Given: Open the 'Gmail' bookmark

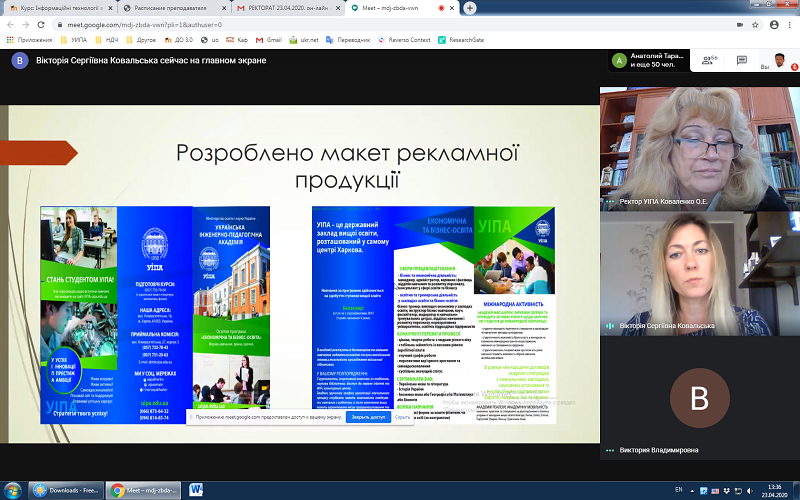Looking at the screenshot, I should (269, 40).
